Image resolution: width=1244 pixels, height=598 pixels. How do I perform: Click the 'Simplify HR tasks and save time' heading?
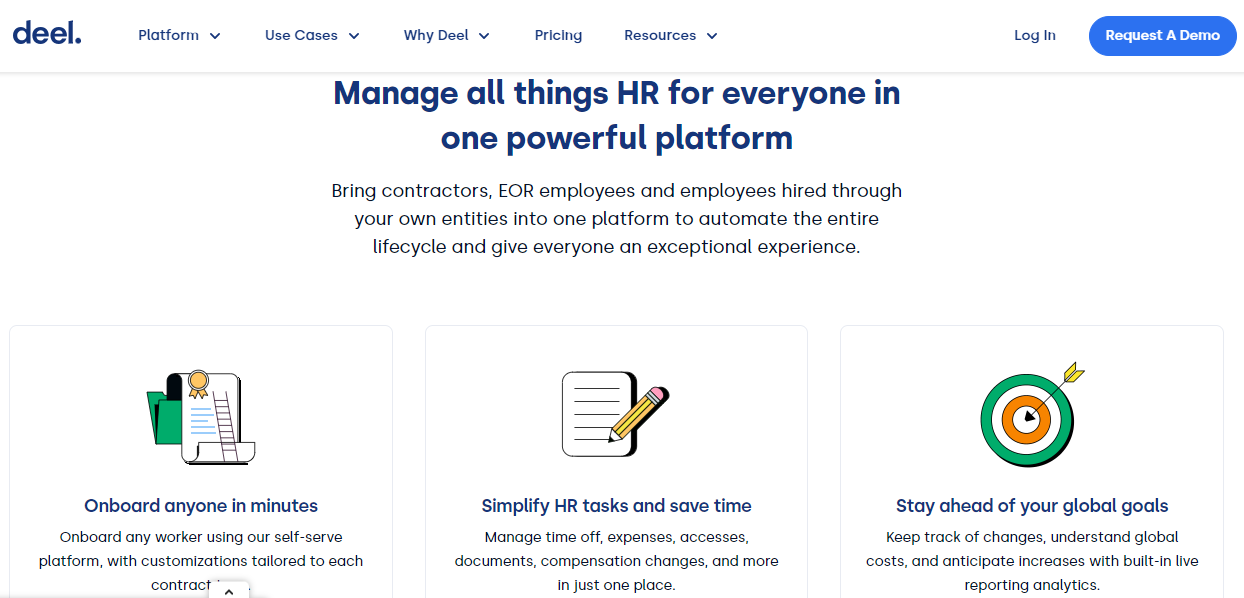point(616,505)
